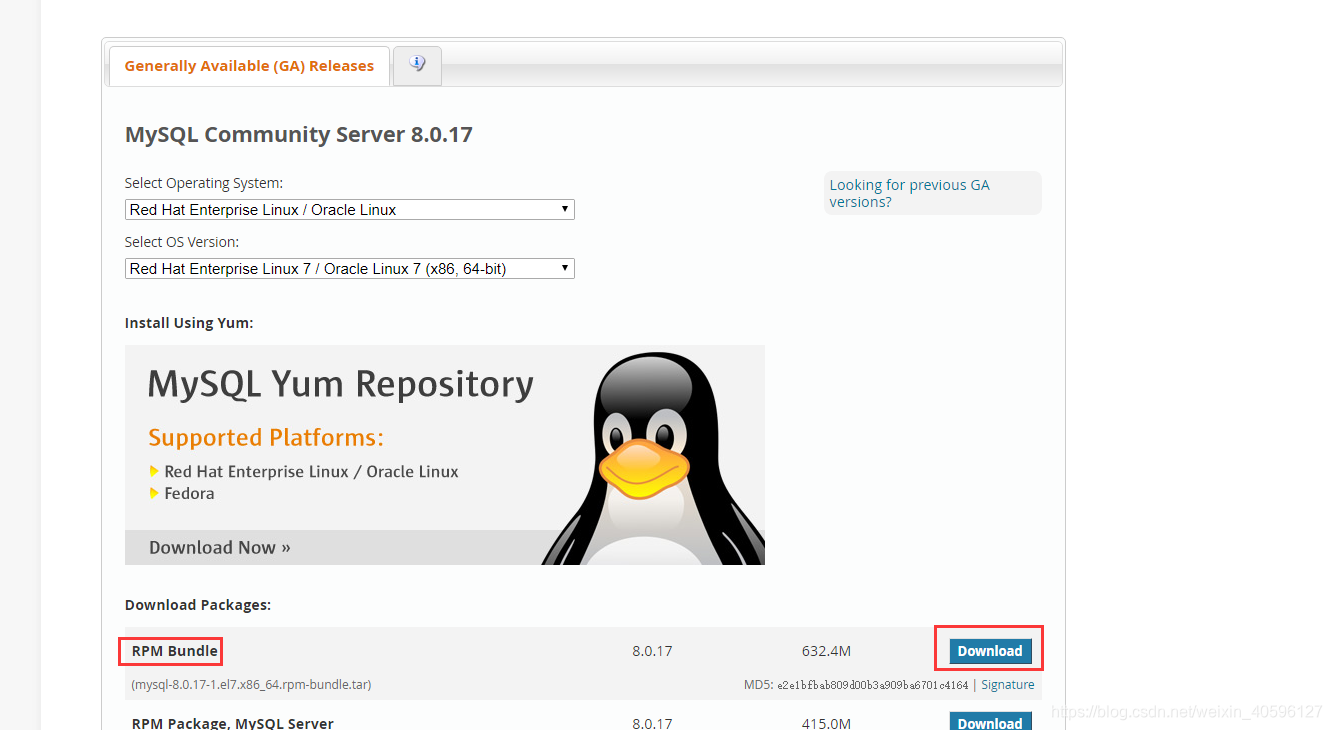
Task: Download the RPM Bundle package
Action: 990,651
